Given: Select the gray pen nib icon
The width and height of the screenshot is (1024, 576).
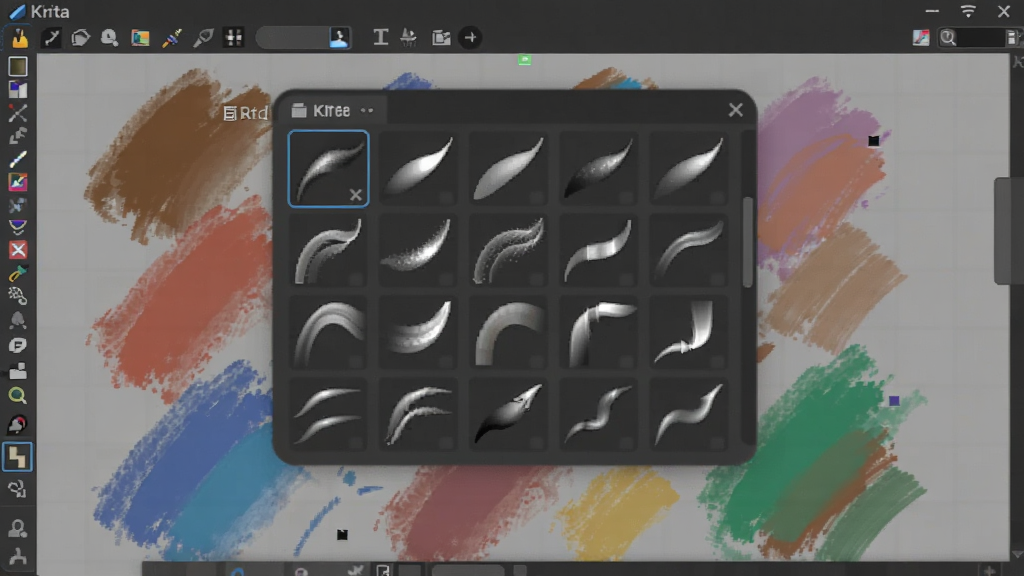Looking at the screenshot, I should point(203,38).
